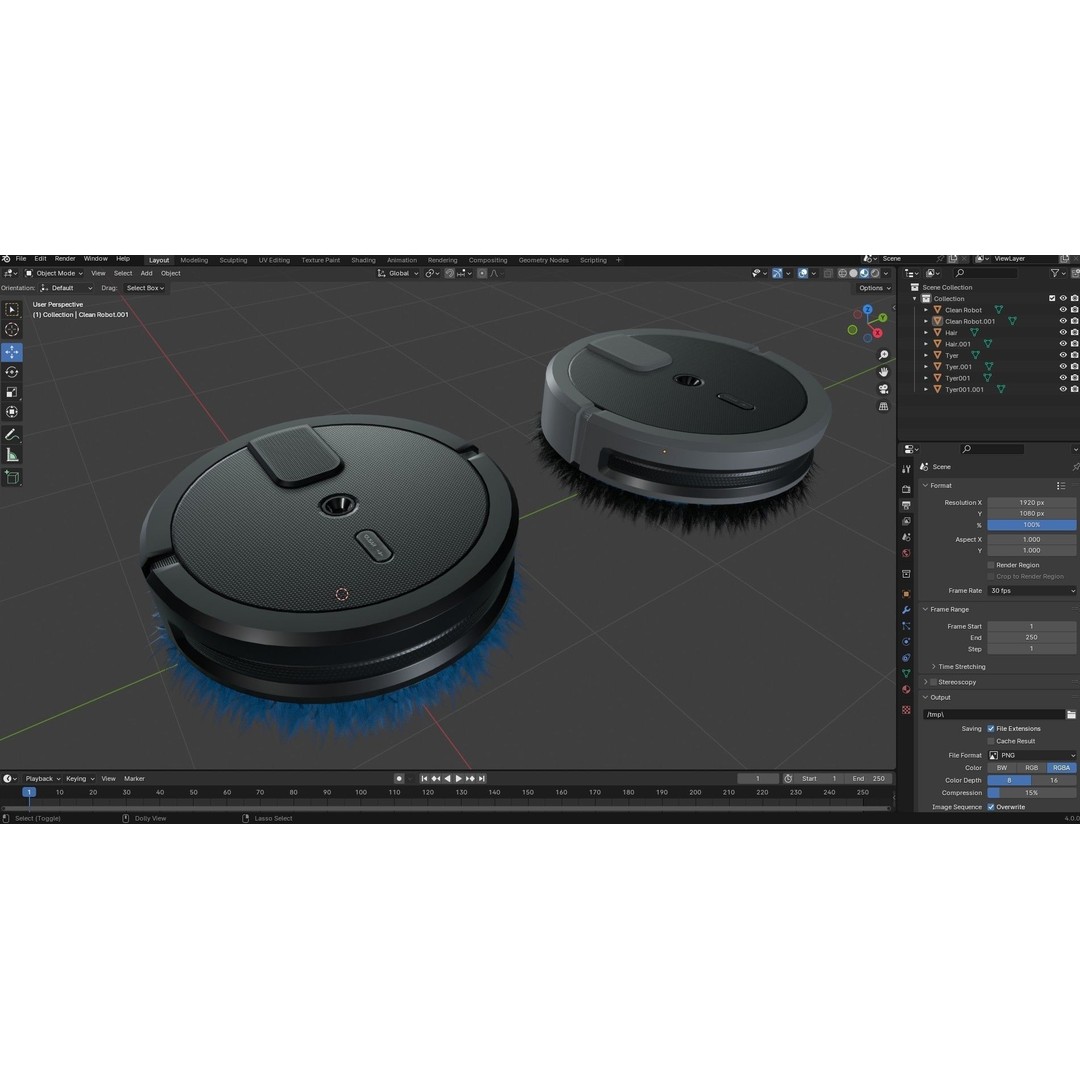Hide Clean Robot in the viewport
This screenshot has height=1080, width=1080.
1063,310
